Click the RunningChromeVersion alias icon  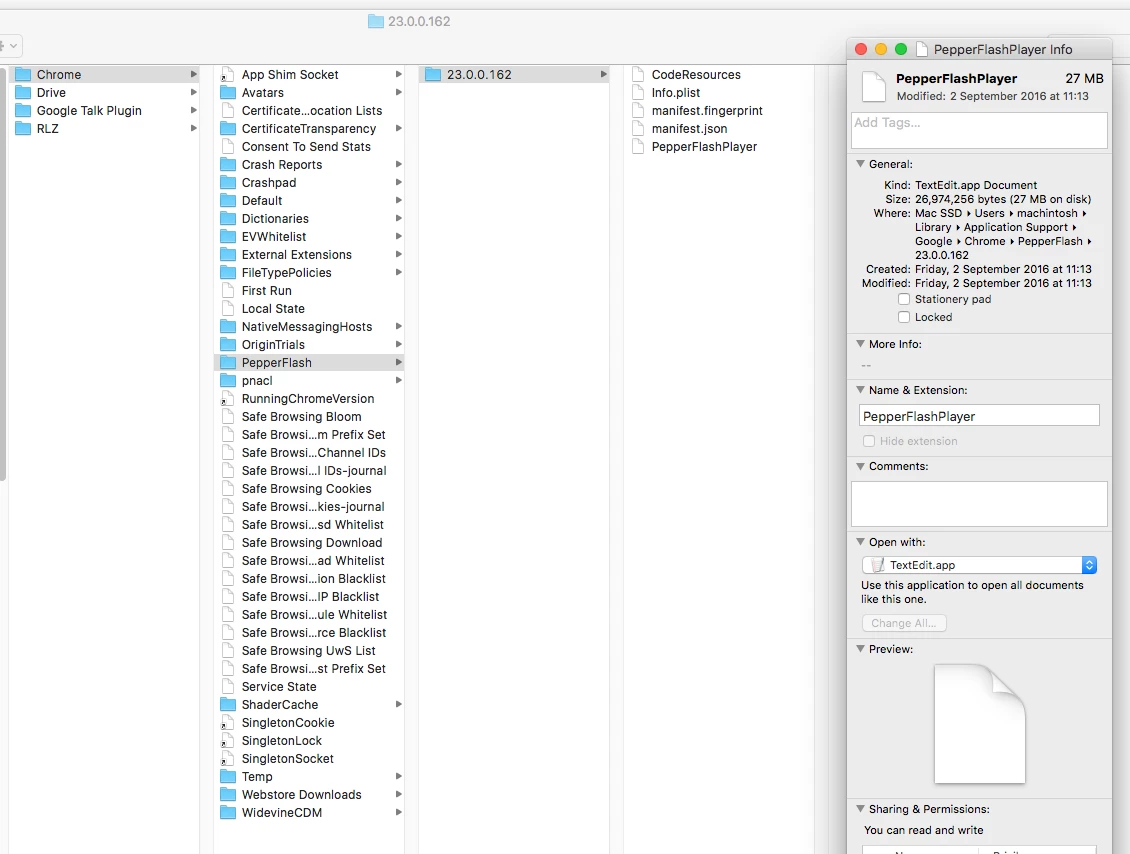tap(228, 399)
